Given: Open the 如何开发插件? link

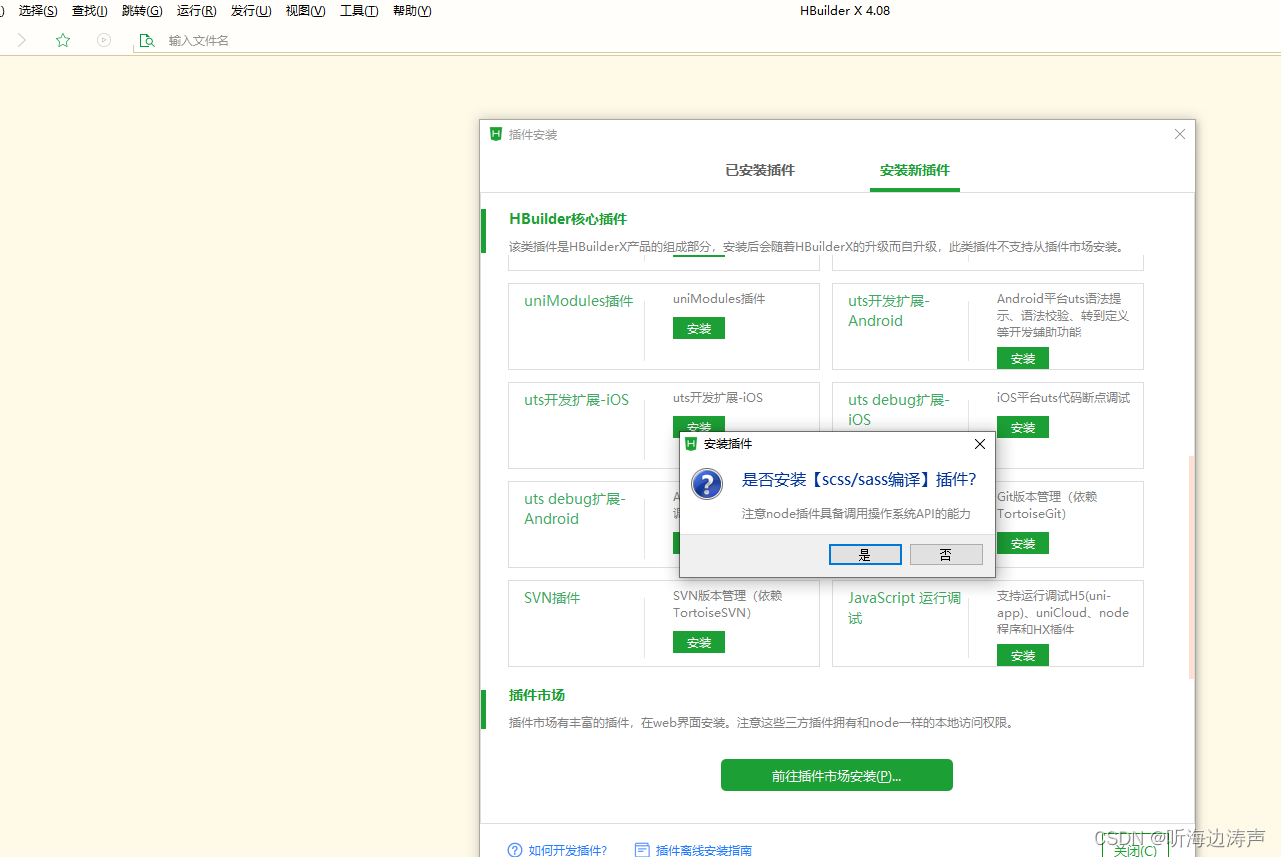Looking at the screenshot, I should pyautogui.click(x=568, y=850).
